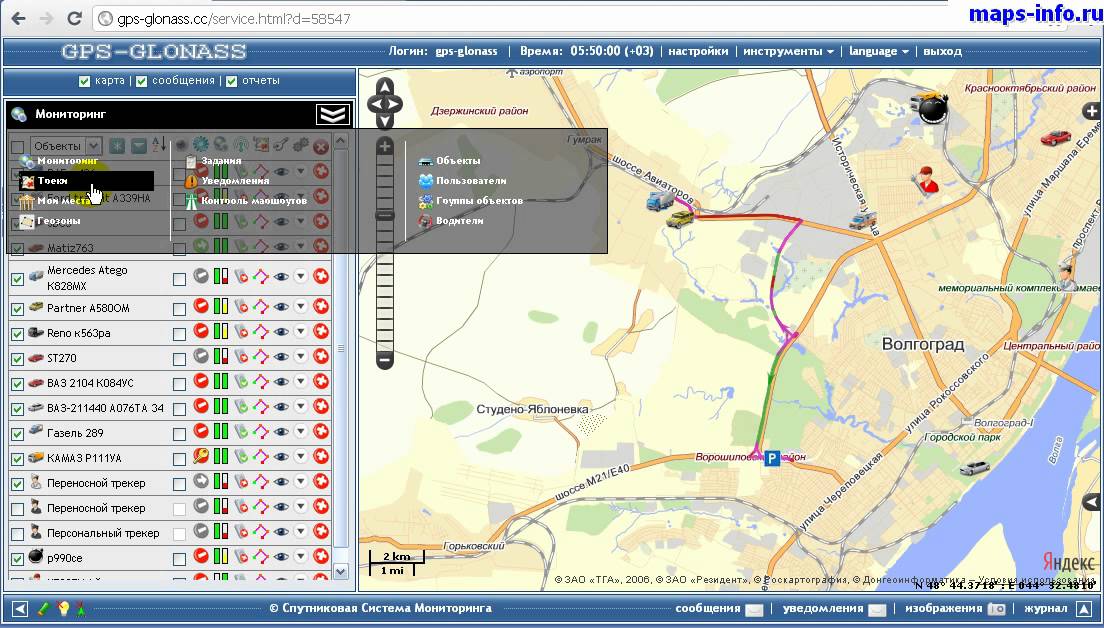Click the yellow car marker near шоссе Авиаторов
1104x628 pixels.
[679, 220]
